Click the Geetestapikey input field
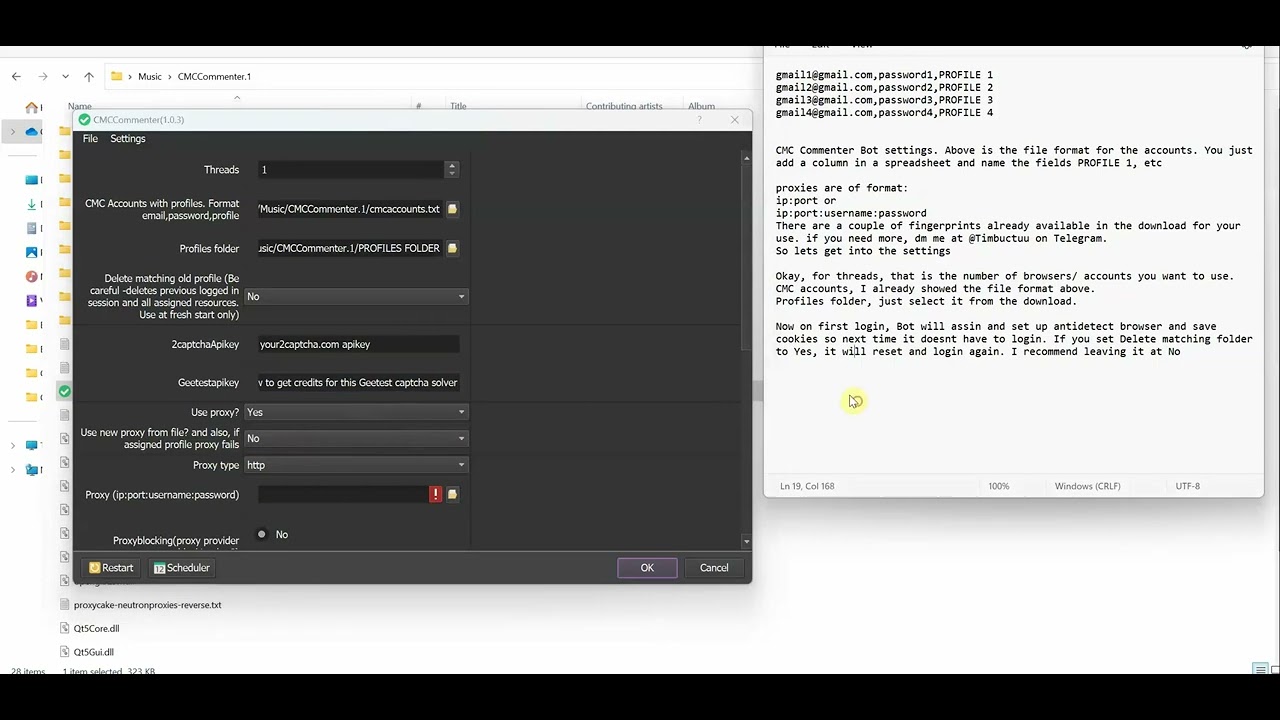The width and height of the screenshot is (1280, 720). [x=358, y=382]
